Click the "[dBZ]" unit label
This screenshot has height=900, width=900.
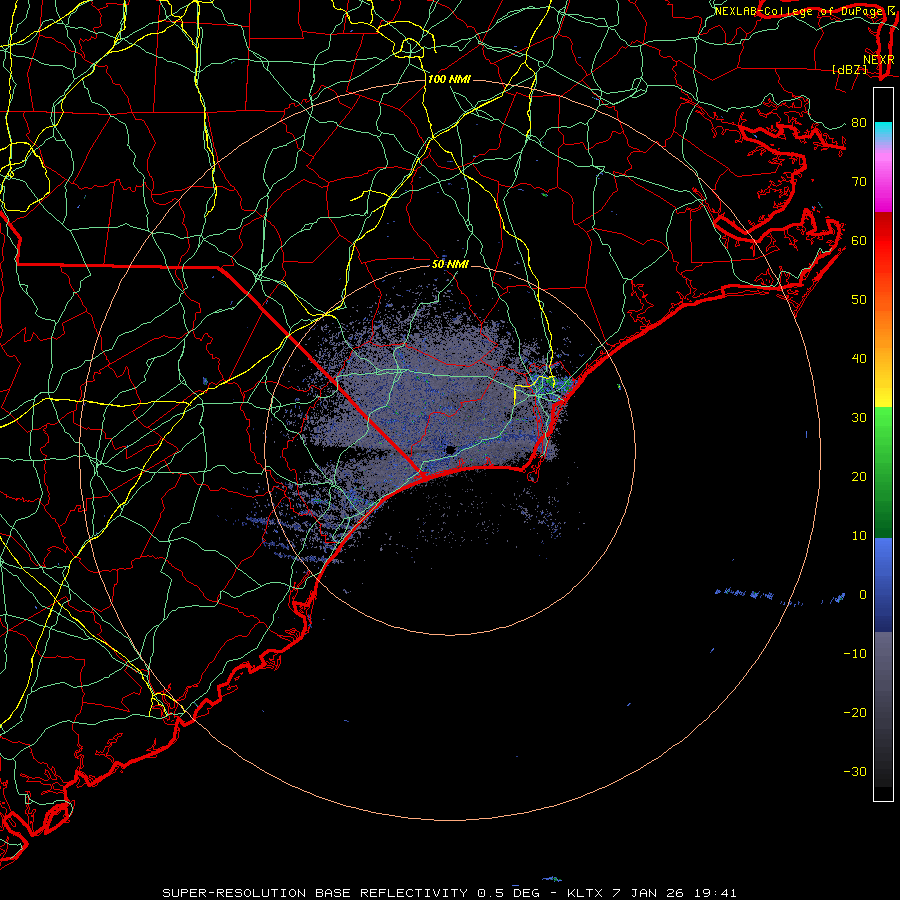[849, 70]
